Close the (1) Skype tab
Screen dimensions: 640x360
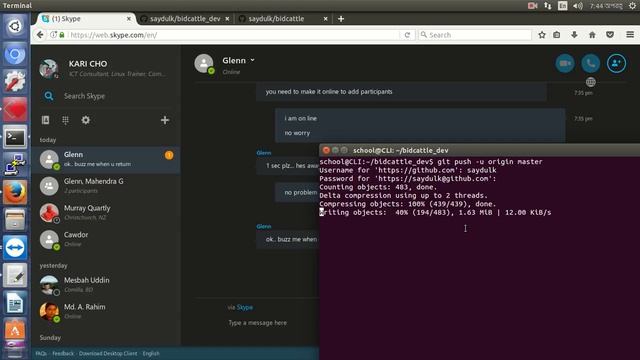[129, 19]
